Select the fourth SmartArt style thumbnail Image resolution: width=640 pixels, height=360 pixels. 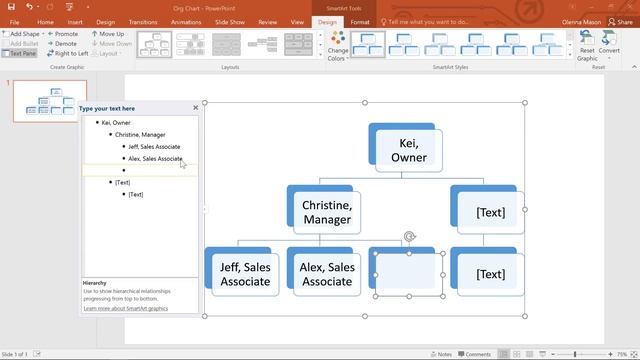[x=476, y=44]
